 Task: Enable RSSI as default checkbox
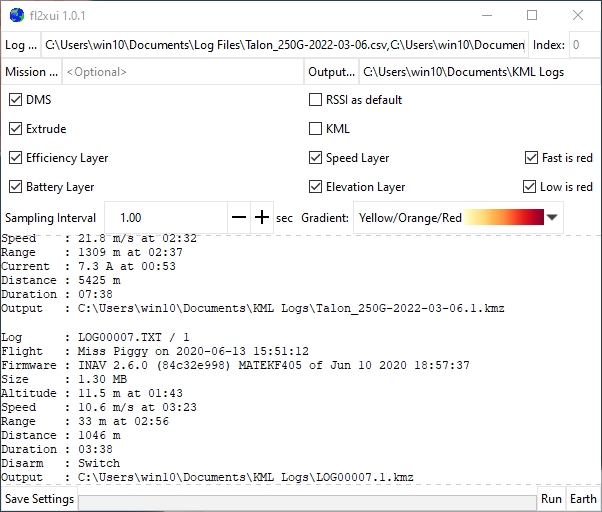(x=316, y=100)
